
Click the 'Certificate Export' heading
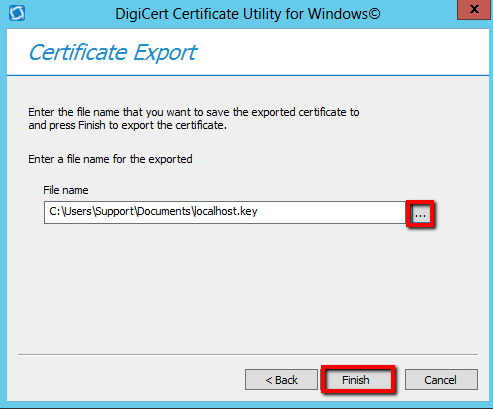[113, 53]
